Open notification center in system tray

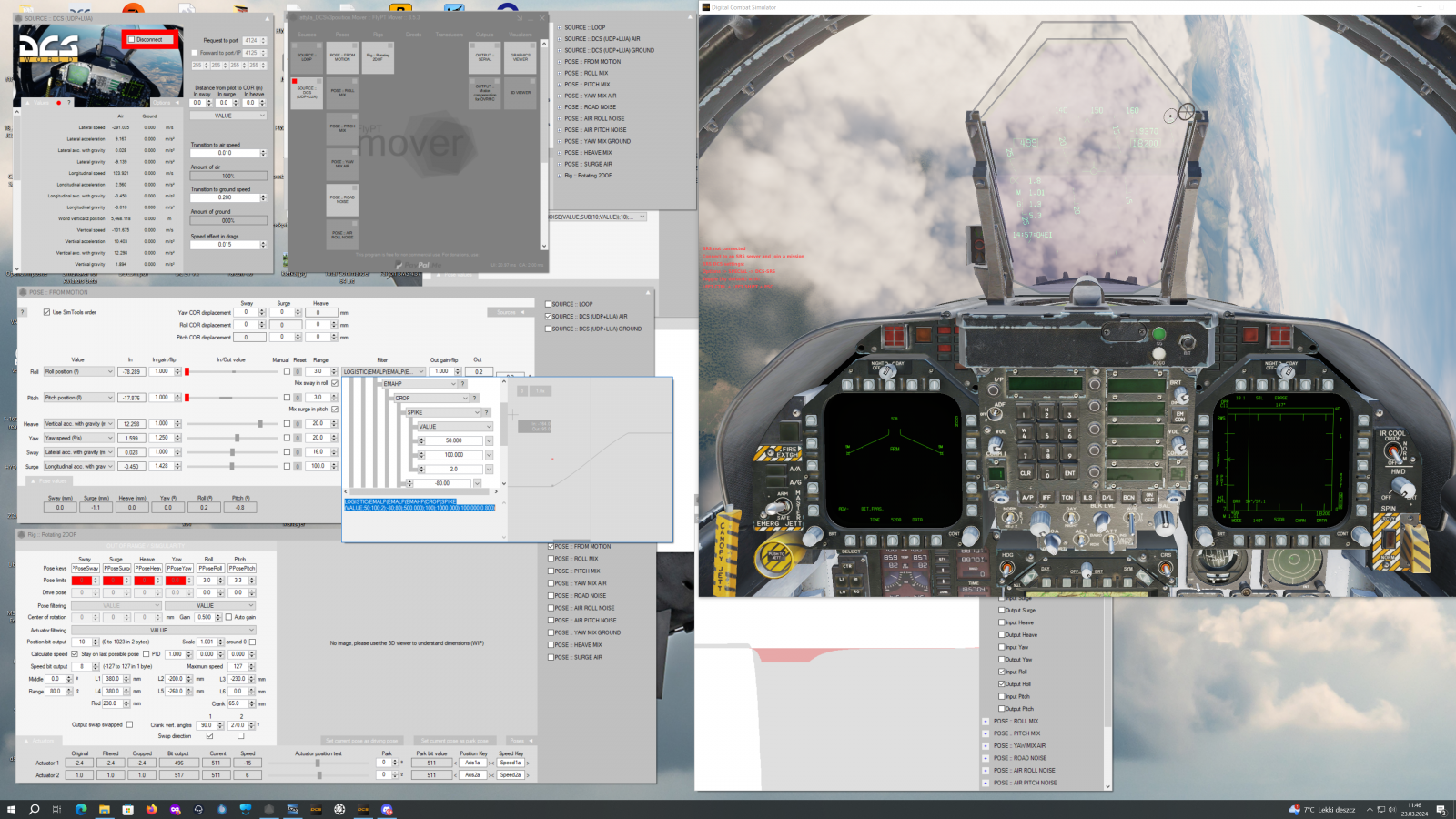pyautogui.click(x=1441, y=809)
